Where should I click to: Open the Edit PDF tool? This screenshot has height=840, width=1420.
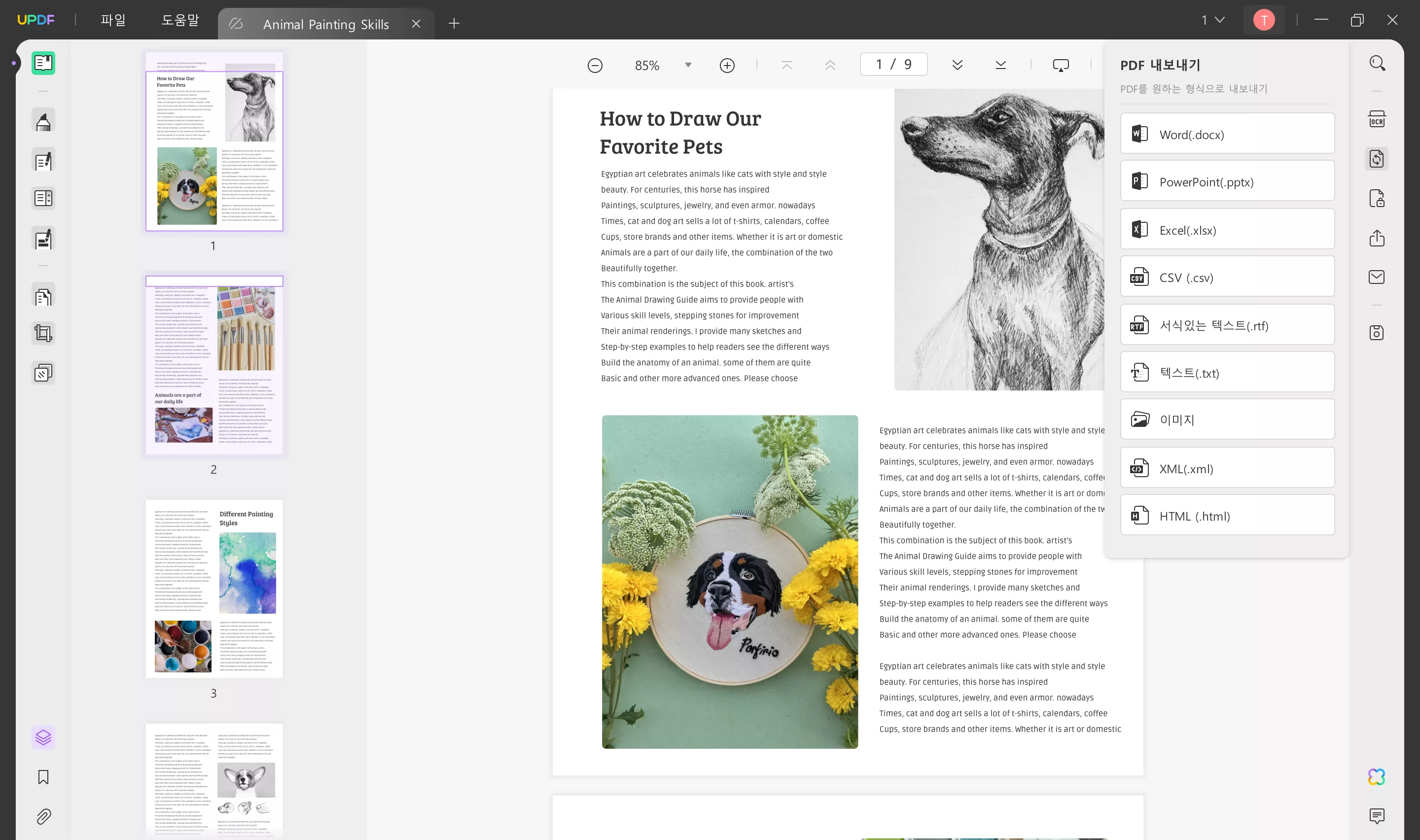pyautogui.click(x=43, y=161)
